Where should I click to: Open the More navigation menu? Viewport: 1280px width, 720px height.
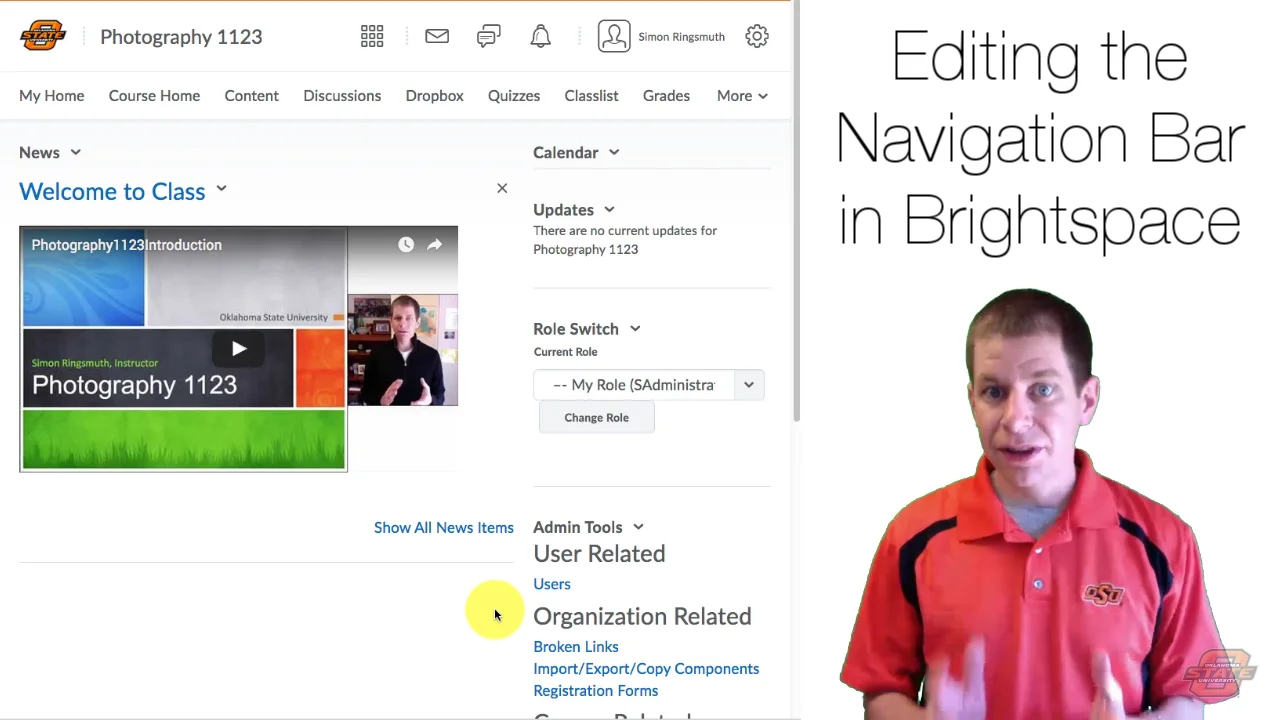[742, 96]
